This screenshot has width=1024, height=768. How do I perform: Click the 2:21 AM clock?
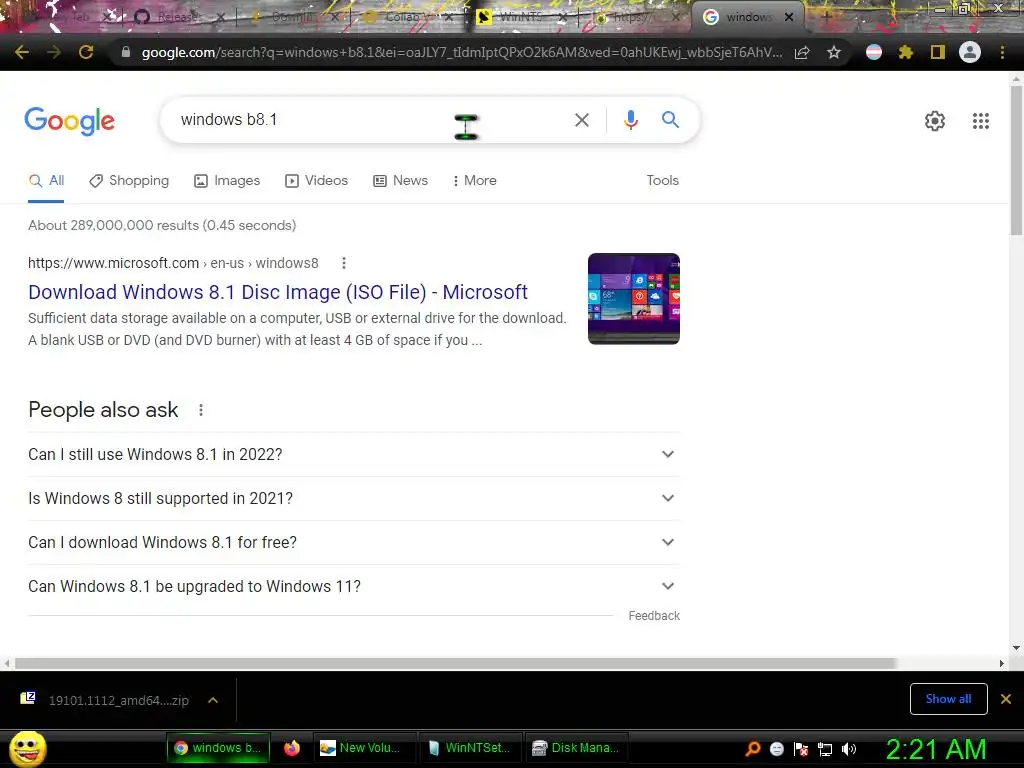[x=936, y=749]
